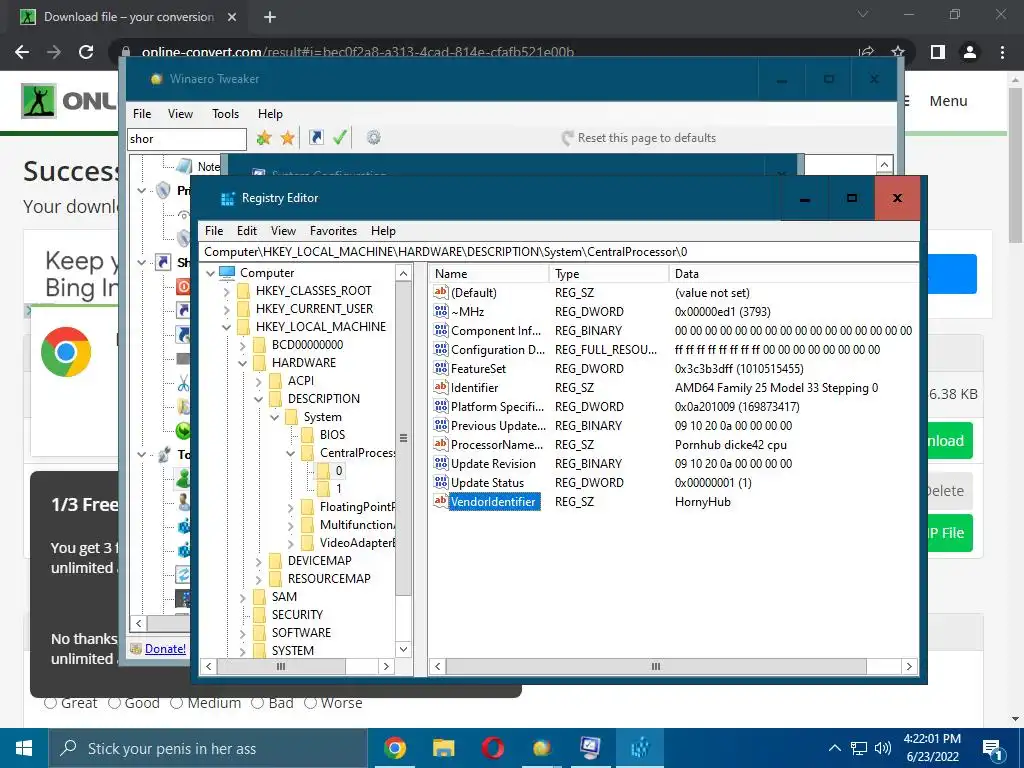Select the Worse rating radio button
Screen dimensions: 1024x768
[x=310, y=703]
